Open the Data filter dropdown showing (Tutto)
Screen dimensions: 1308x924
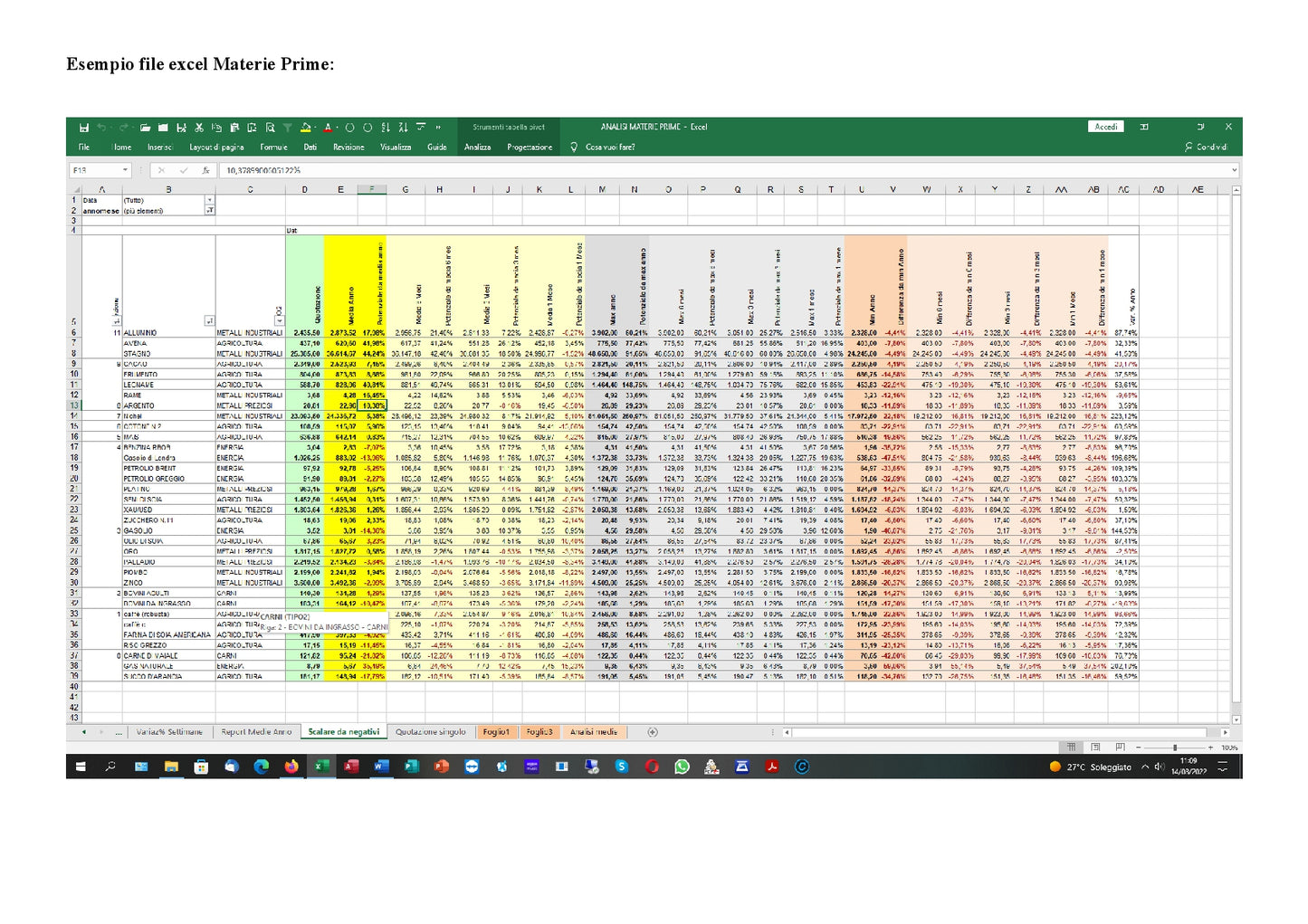pyautogui.click(x=210, y=200)
